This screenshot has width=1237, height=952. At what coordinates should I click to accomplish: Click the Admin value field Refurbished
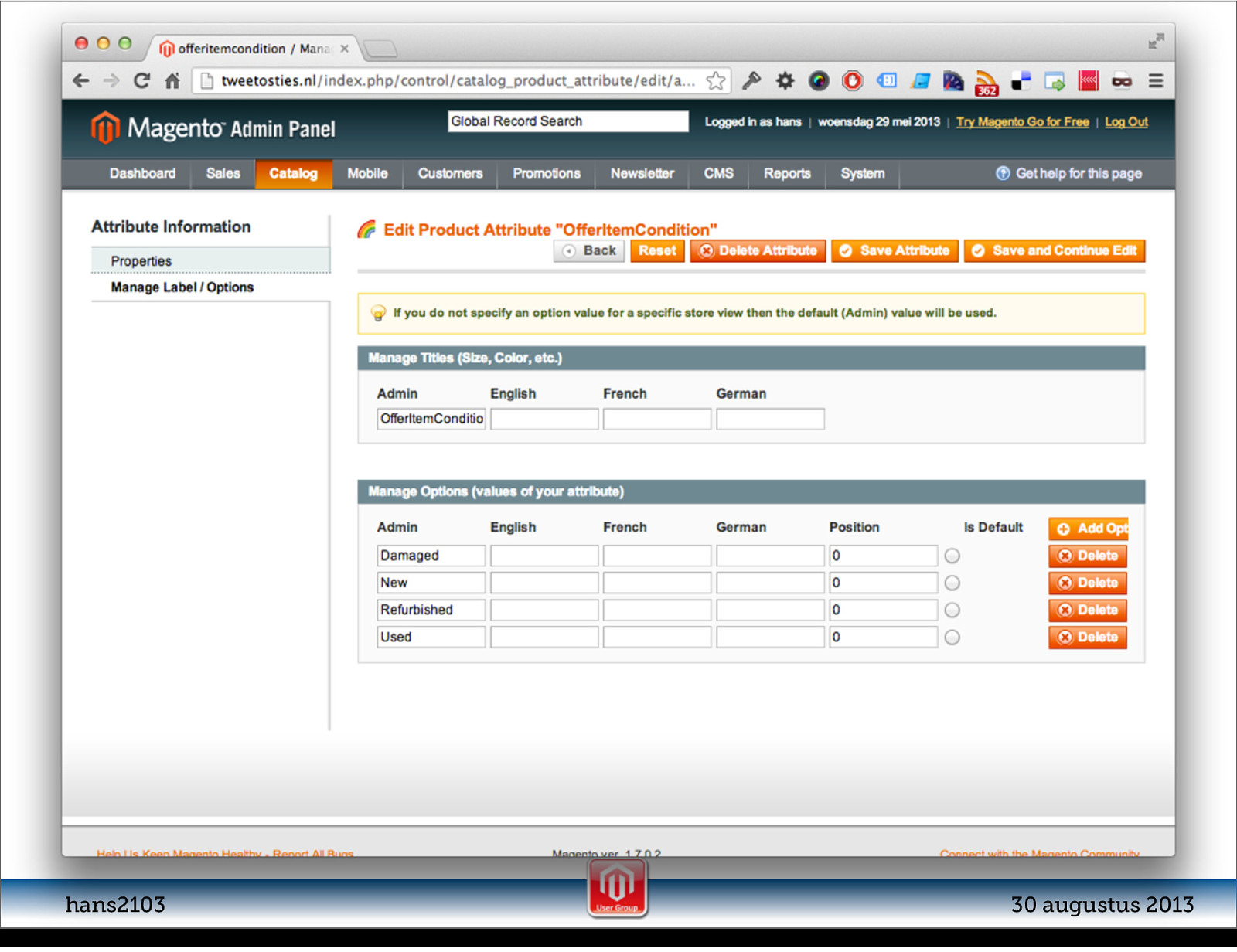431,610
